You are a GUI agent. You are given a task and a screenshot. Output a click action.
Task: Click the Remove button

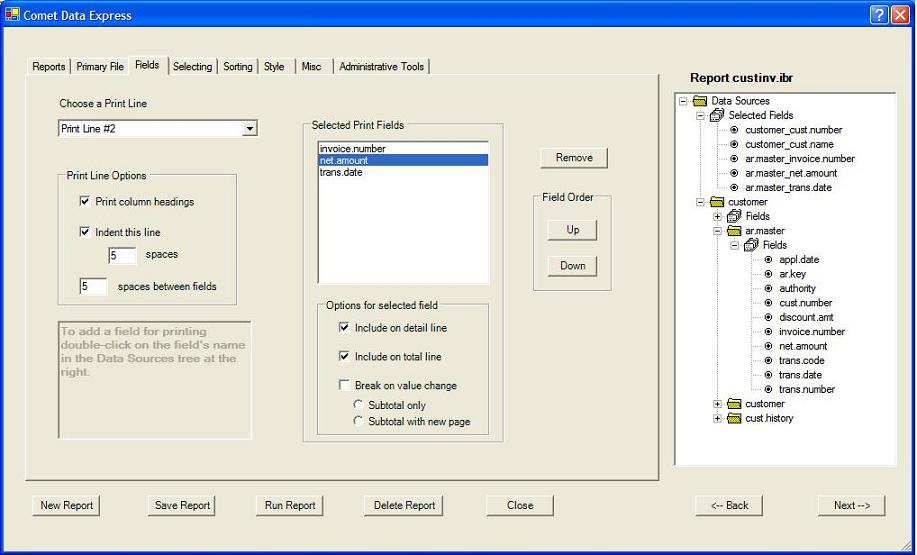click(574, 157)
